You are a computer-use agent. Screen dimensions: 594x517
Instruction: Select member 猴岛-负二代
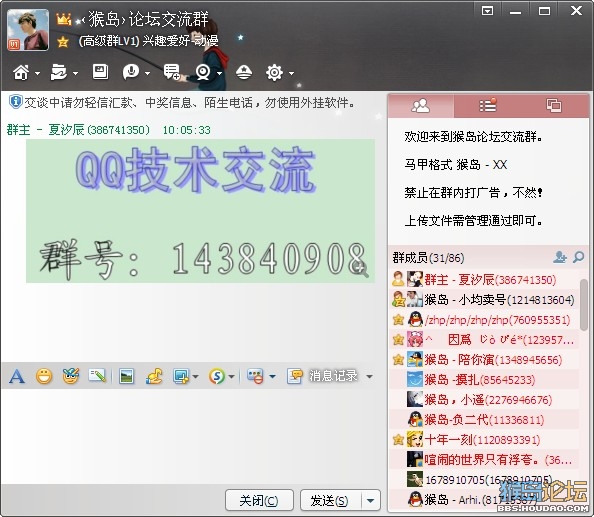point(484,420)
